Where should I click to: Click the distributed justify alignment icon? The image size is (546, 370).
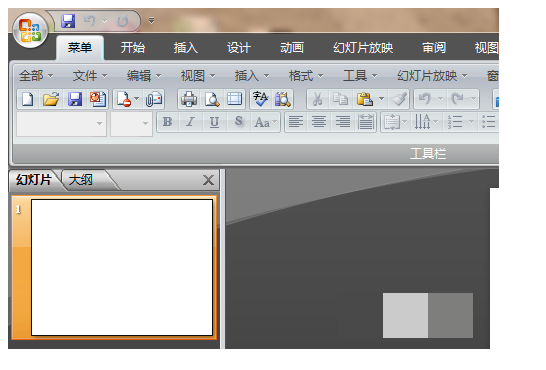pos(366,122)
